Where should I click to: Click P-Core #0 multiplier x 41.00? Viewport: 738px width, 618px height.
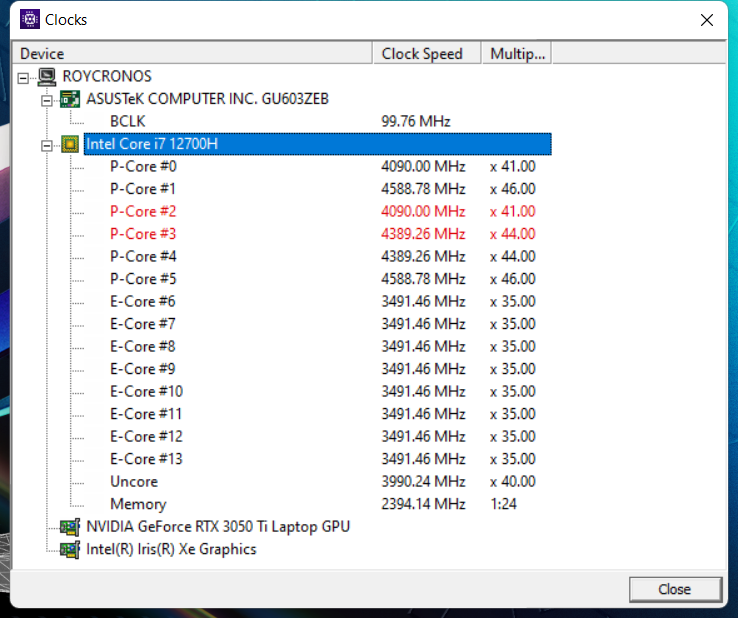(513, 166)
